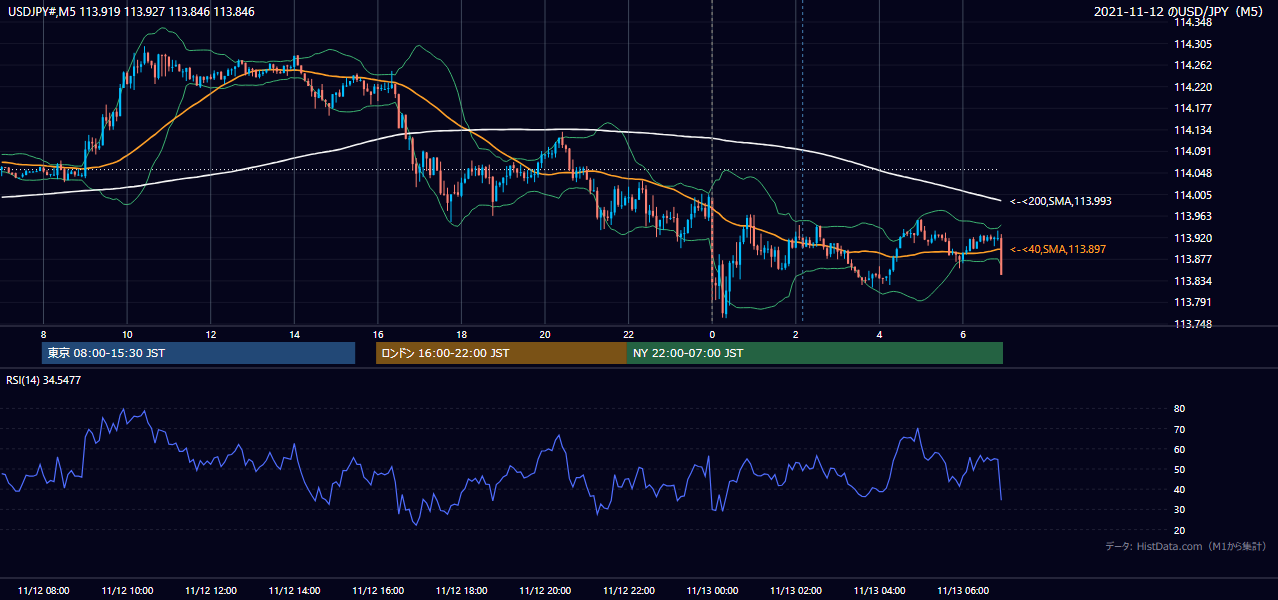The width and height of the screenshot is (1278, 600).
Task: Click the RSI 70 level label
Action: 1179,429
